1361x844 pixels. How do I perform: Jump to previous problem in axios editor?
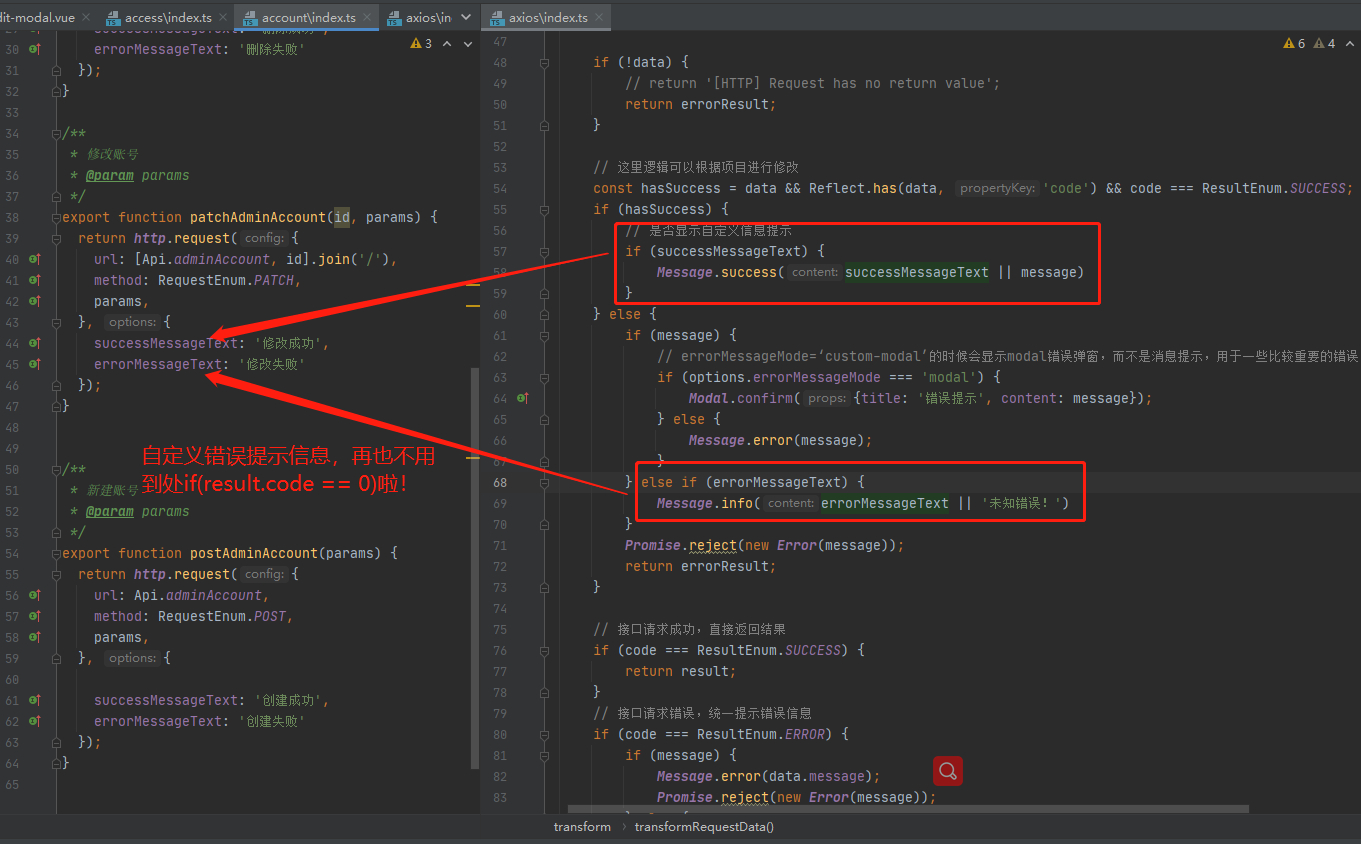(x=1351, y=44)
